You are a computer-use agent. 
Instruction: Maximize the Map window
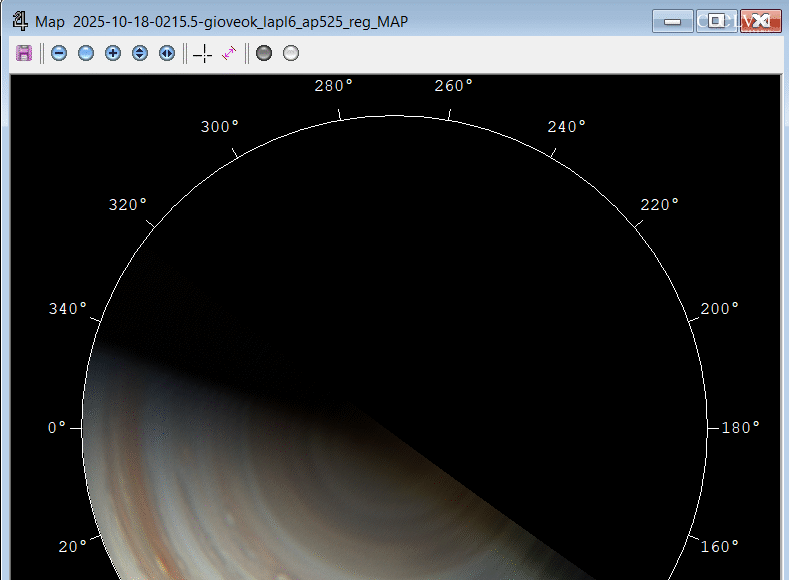pyautogui.click(x=716, y=21)
